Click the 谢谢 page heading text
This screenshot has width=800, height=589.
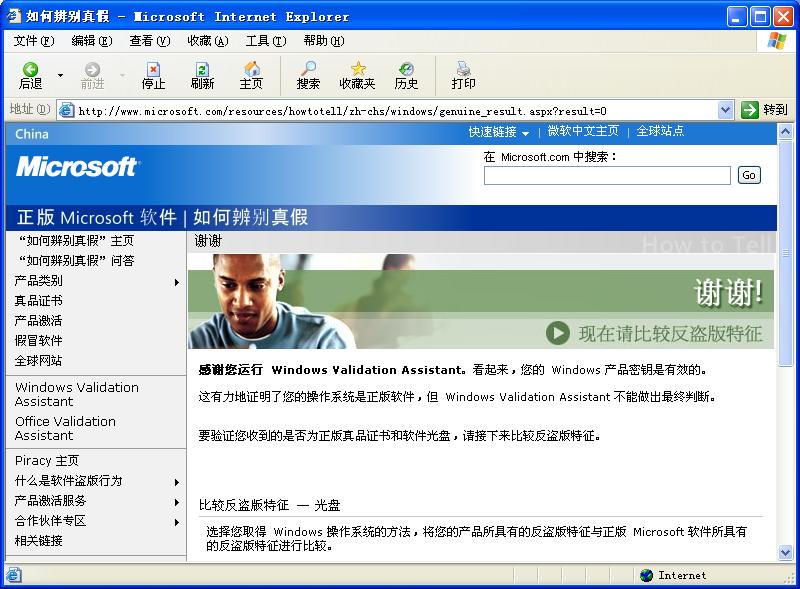[208, 240]
